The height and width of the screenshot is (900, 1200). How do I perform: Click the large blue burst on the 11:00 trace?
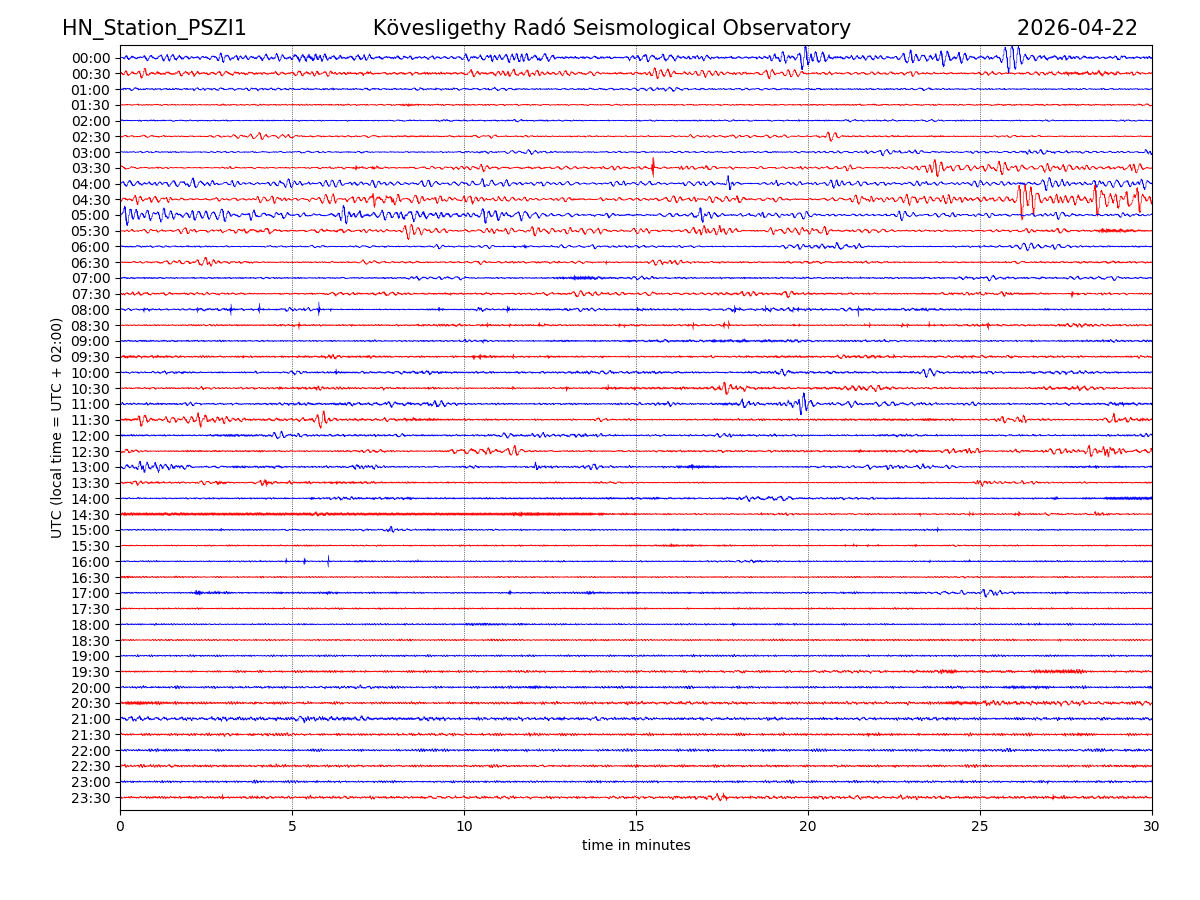802,403
